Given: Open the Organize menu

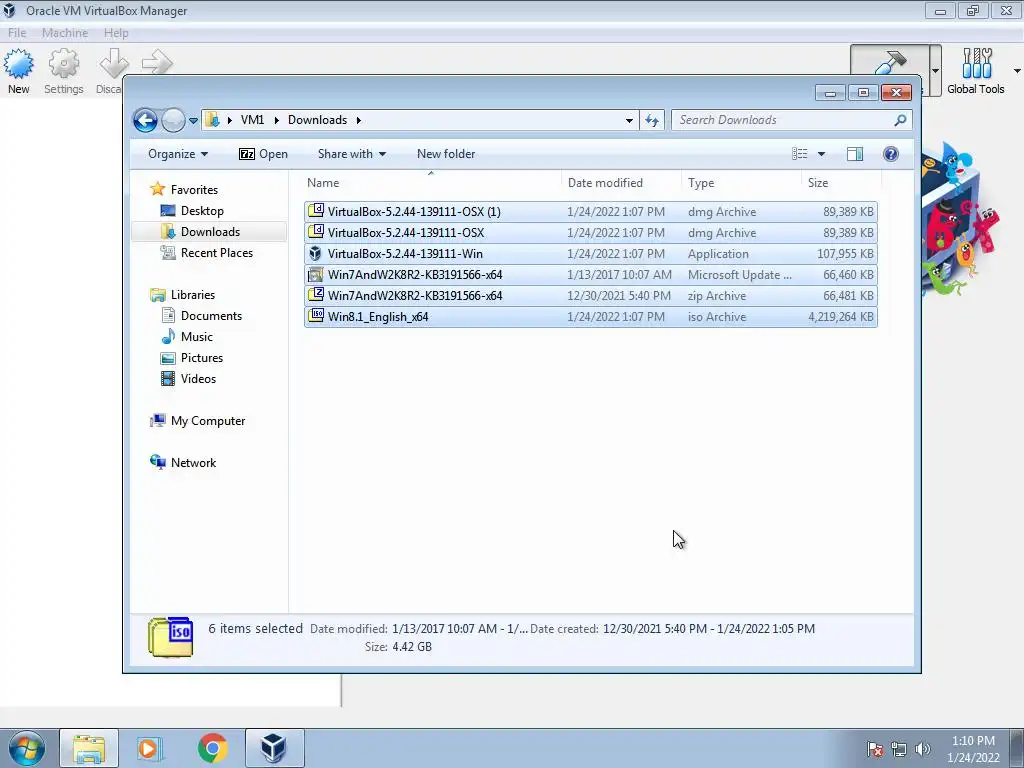Looking at the screenshot, I should point(178,154).
